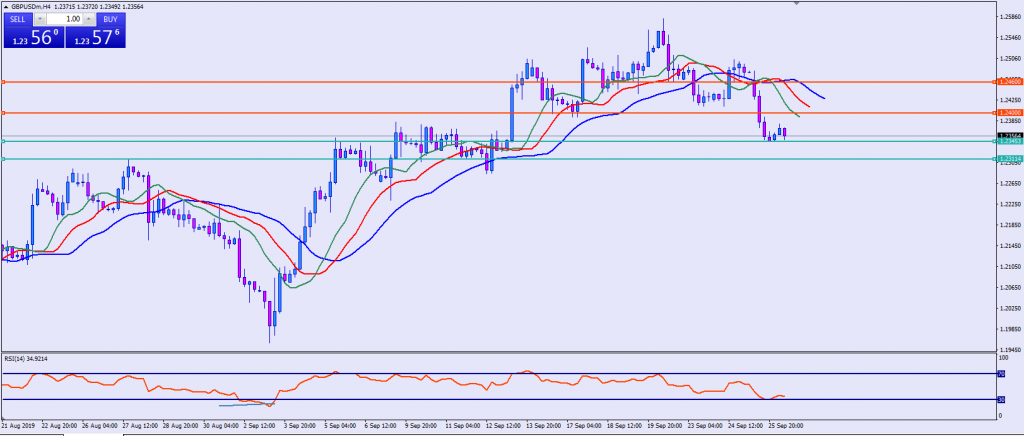The height and width of the screenshot is (436, 1024).
Task: Click the RSI 30 level label
Action: 1001,400
